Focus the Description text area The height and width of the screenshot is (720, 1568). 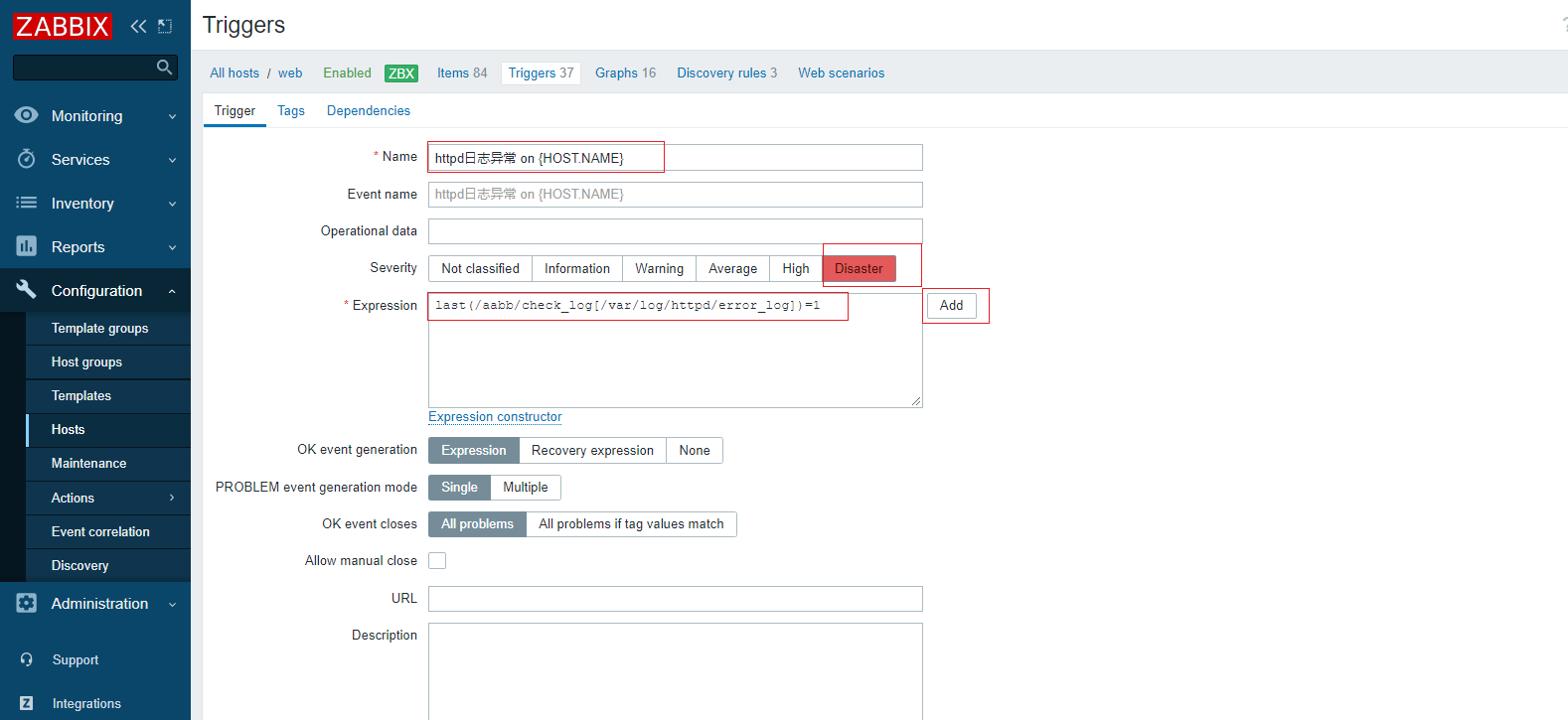[676, 671]
